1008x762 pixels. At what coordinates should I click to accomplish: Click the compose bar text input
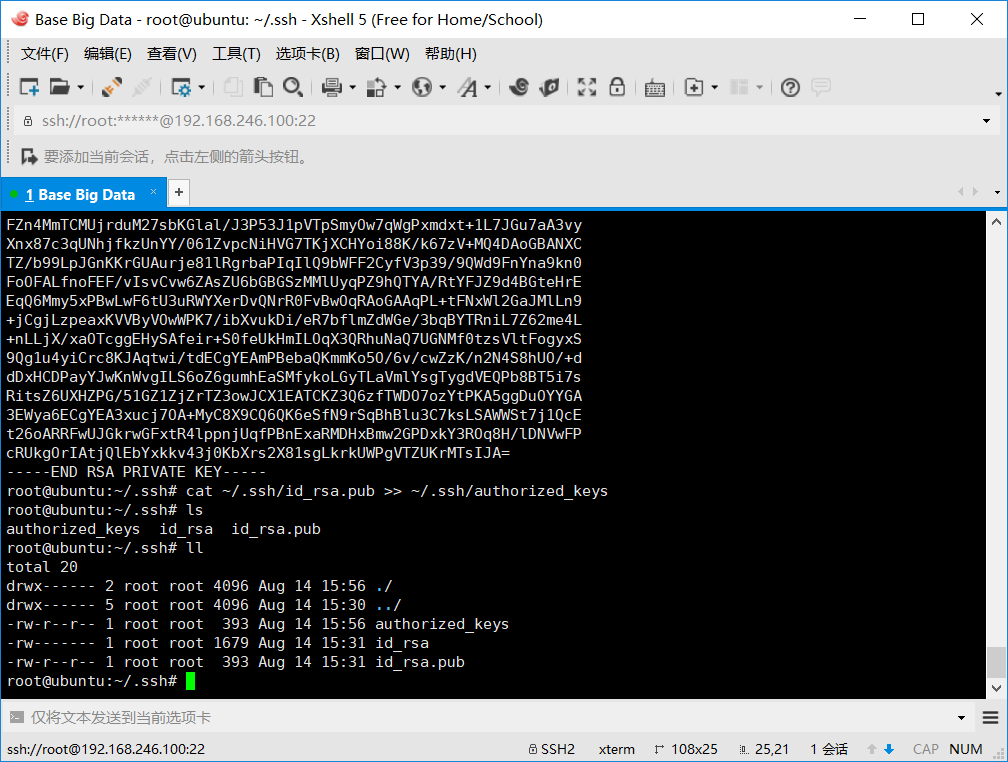tap(489, 718)
